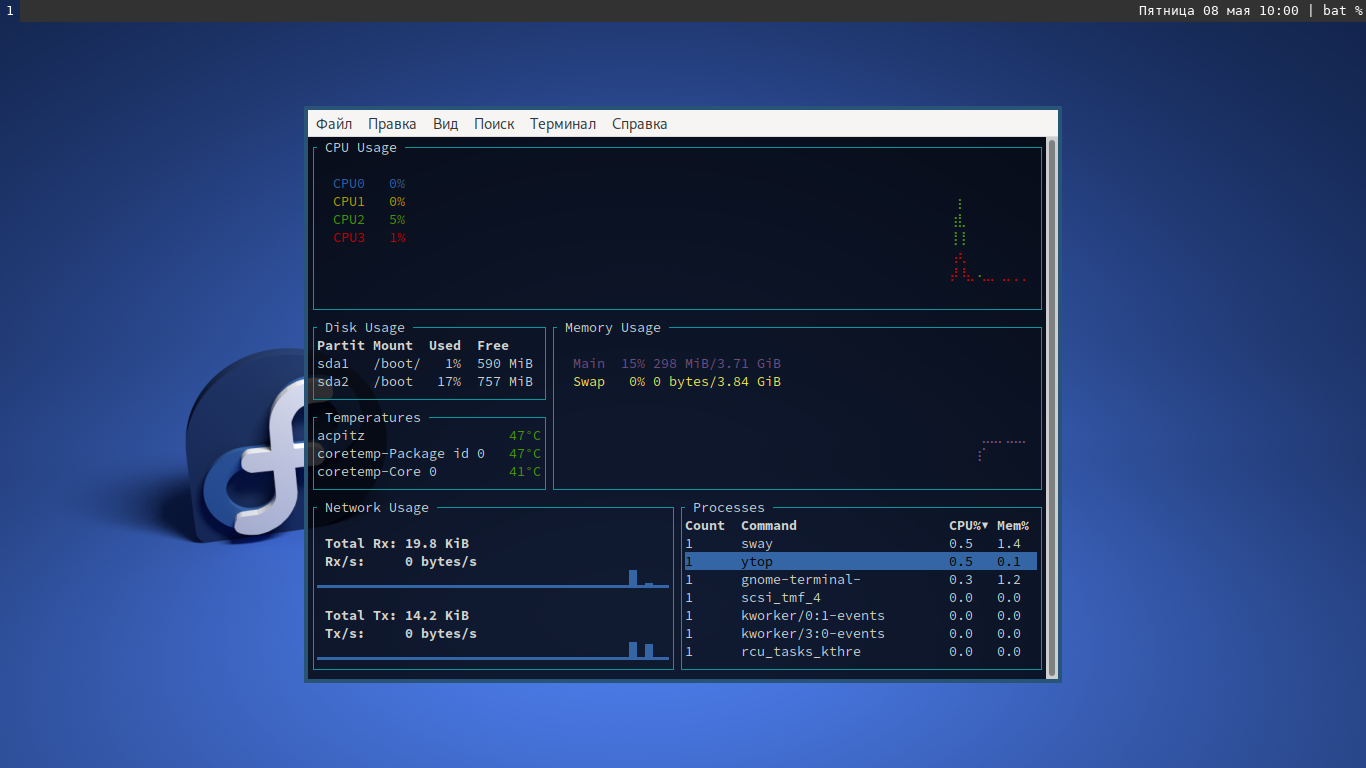The image size is (1366, 768).
Task: Click the date and time in top bar
Action: coord(1218,10)
